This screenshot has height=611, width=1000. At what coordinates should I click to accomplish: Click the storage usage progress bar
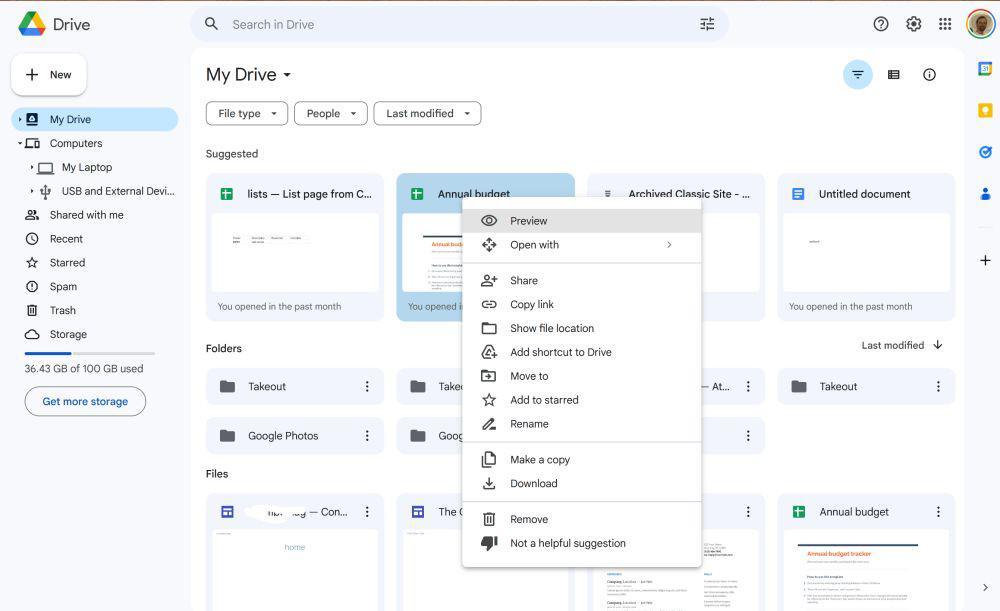click(89, 353)
